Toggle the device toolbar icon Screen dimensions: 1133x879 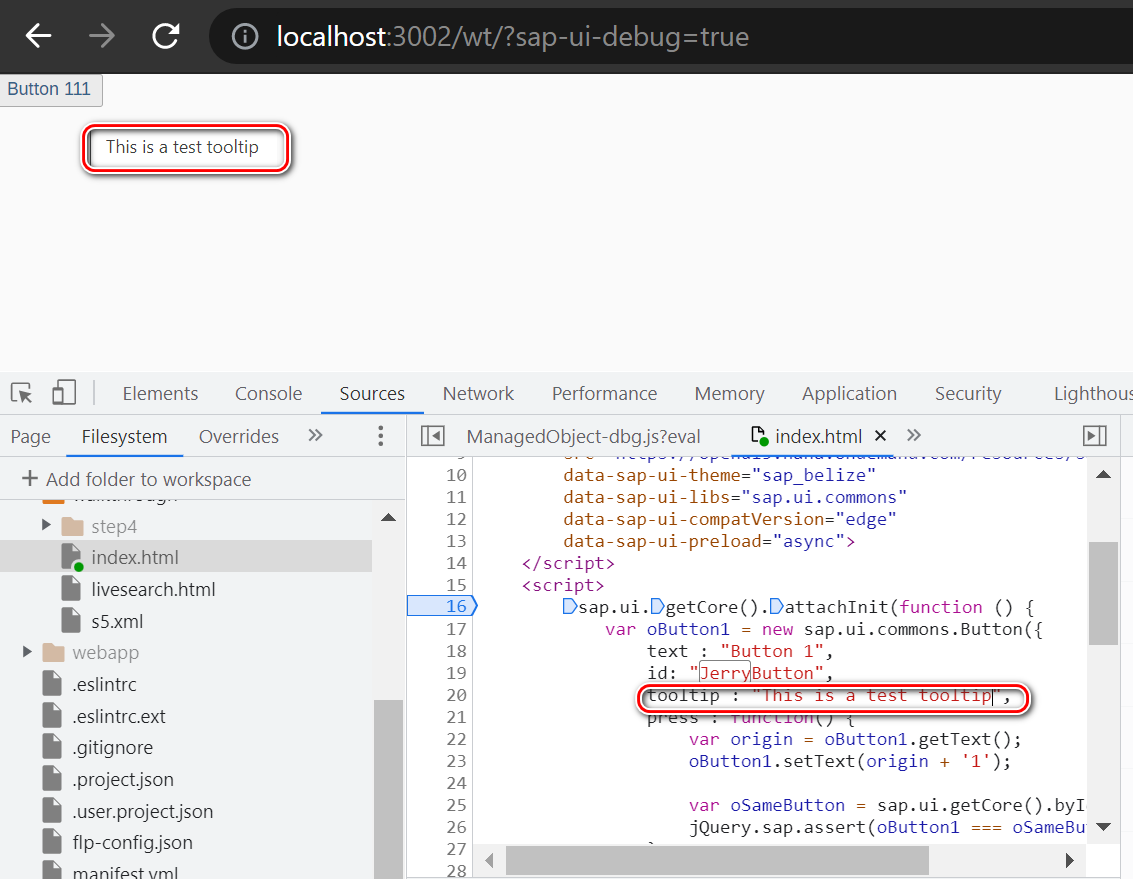tap(64, 393)
